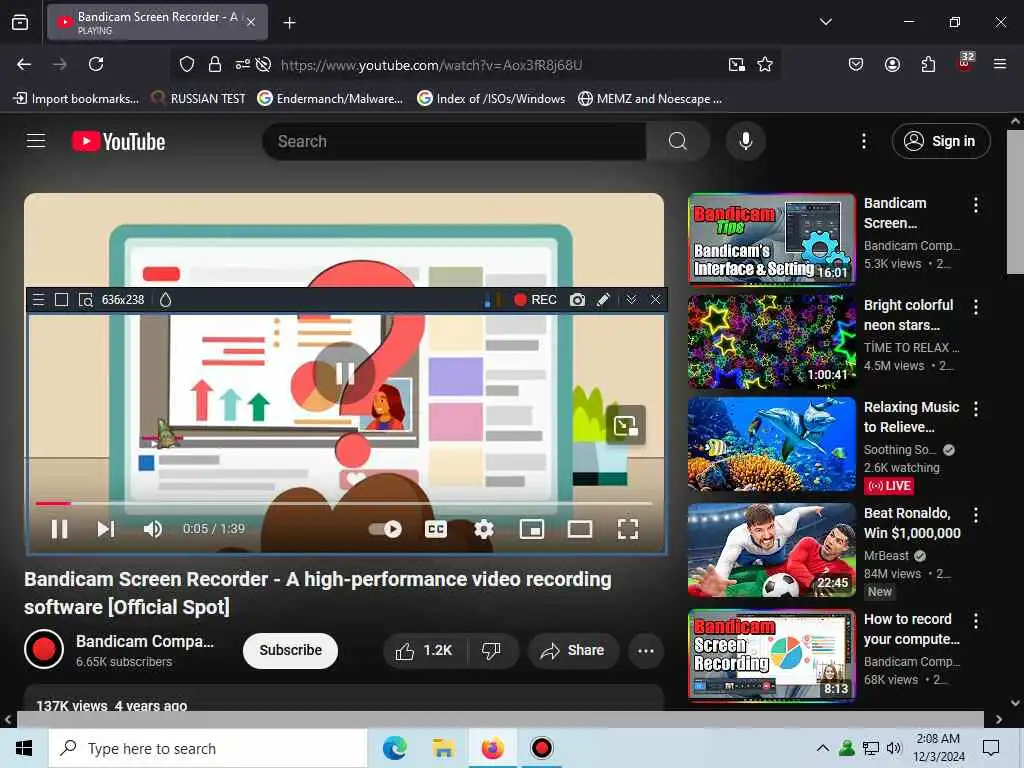This screenshot has width=1024, height=768.
Task: Click the 636x238 recording size label
Action: (123, 300)
